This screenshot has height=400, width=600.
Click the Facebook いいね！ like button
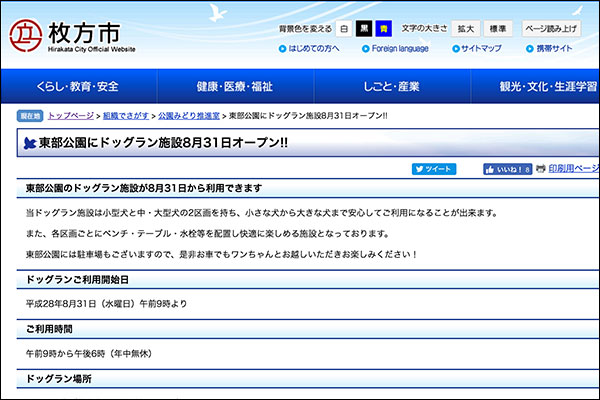(507, 170)
